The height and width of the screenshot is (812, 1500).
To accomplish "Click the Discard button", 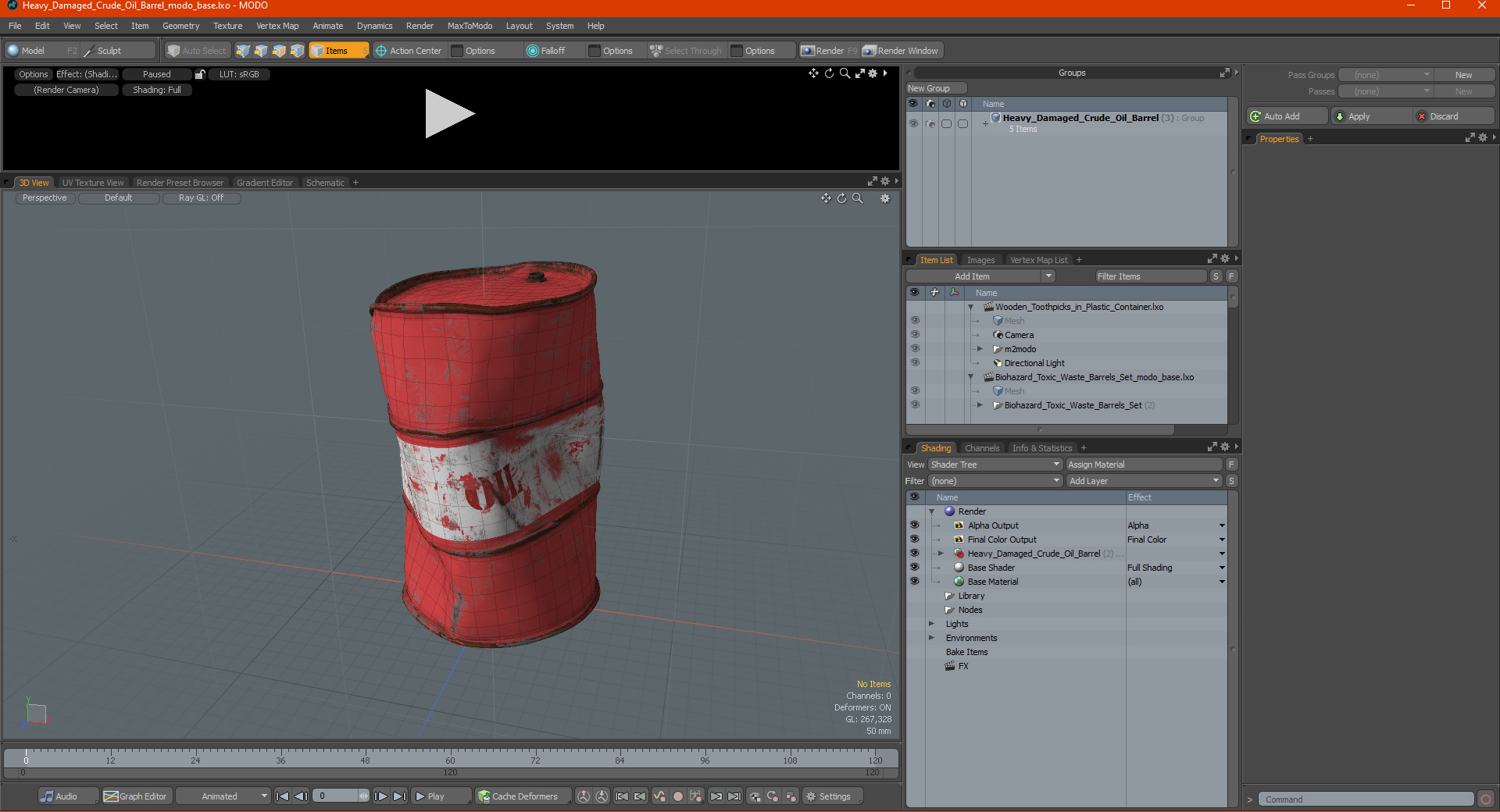I will tap(1454, 116).
